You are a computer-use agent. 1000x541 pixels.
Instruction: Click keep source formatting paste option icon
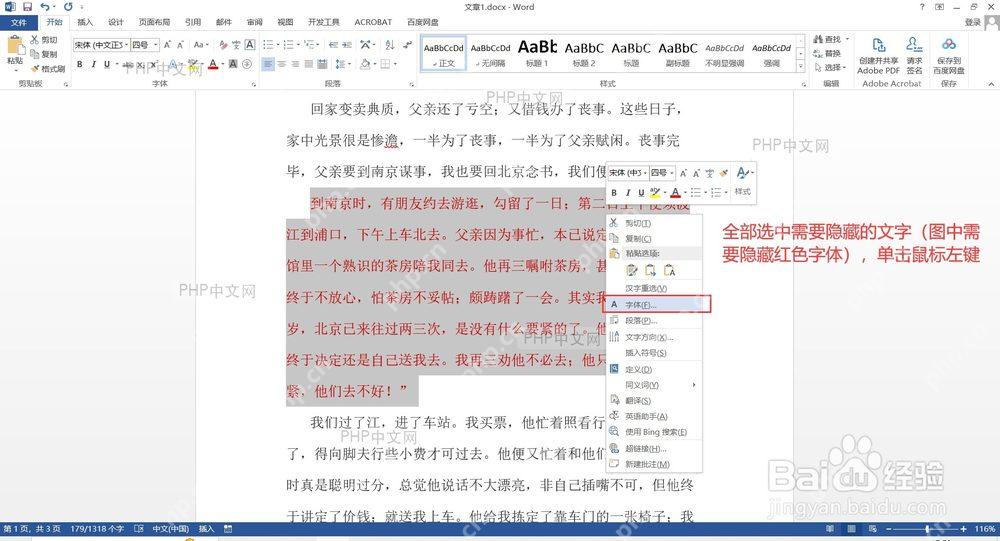pyautogui.click(x=631, y=270)
